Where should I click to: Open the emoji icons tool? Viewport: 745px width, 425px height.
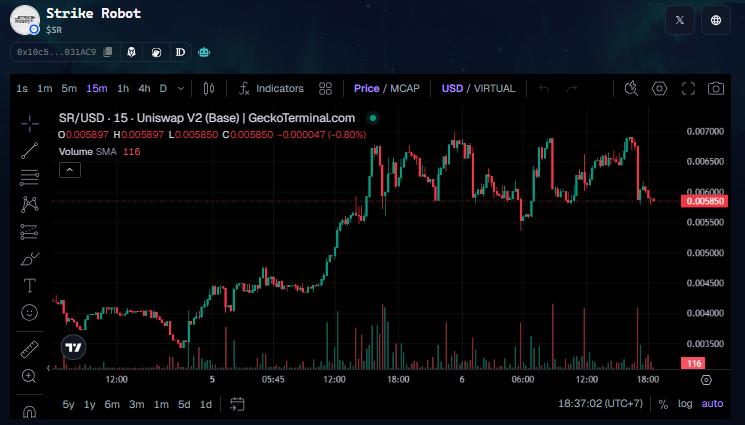(x=29, y=312)
